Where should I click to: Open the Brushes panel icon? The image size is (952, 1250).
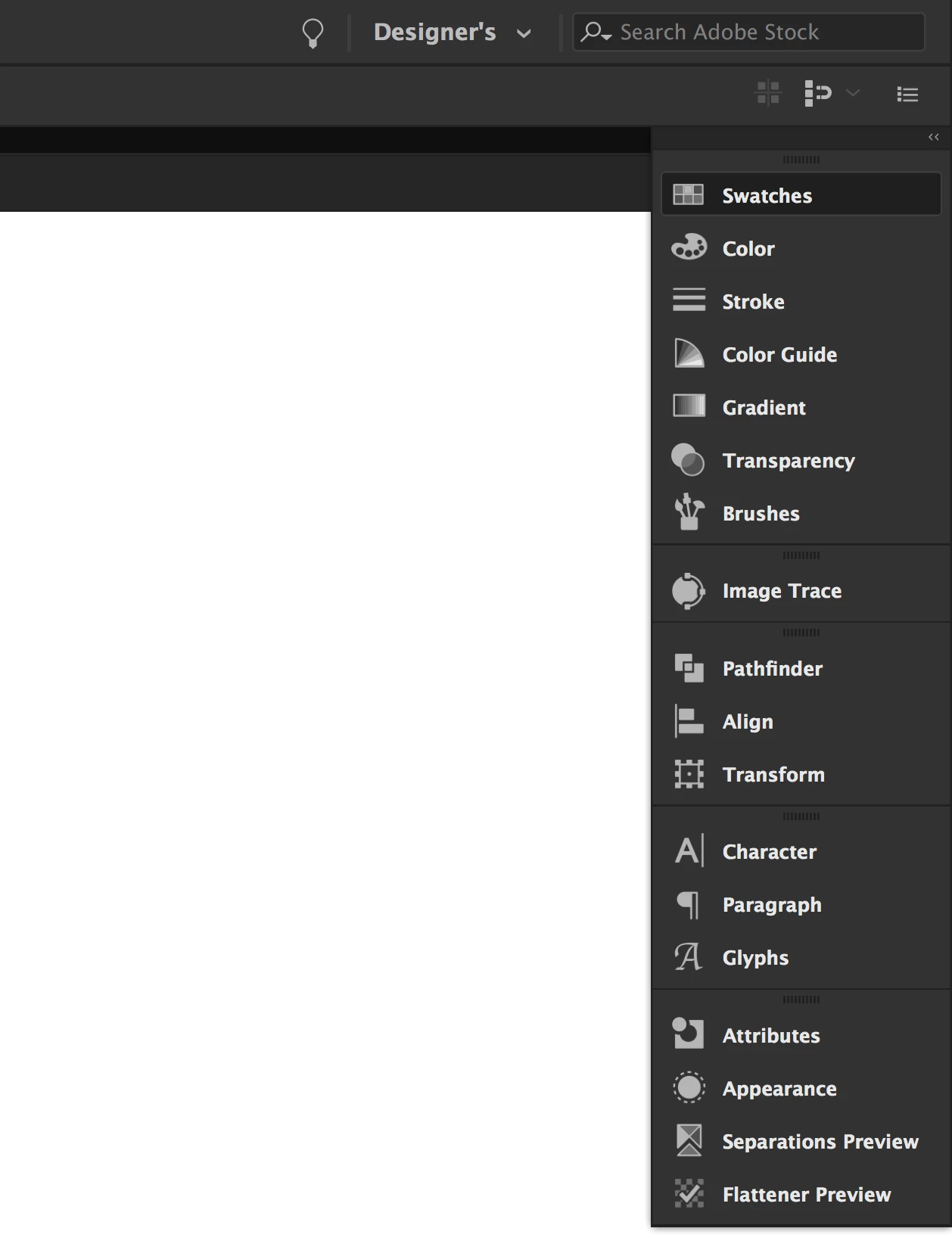click(689, 512)
